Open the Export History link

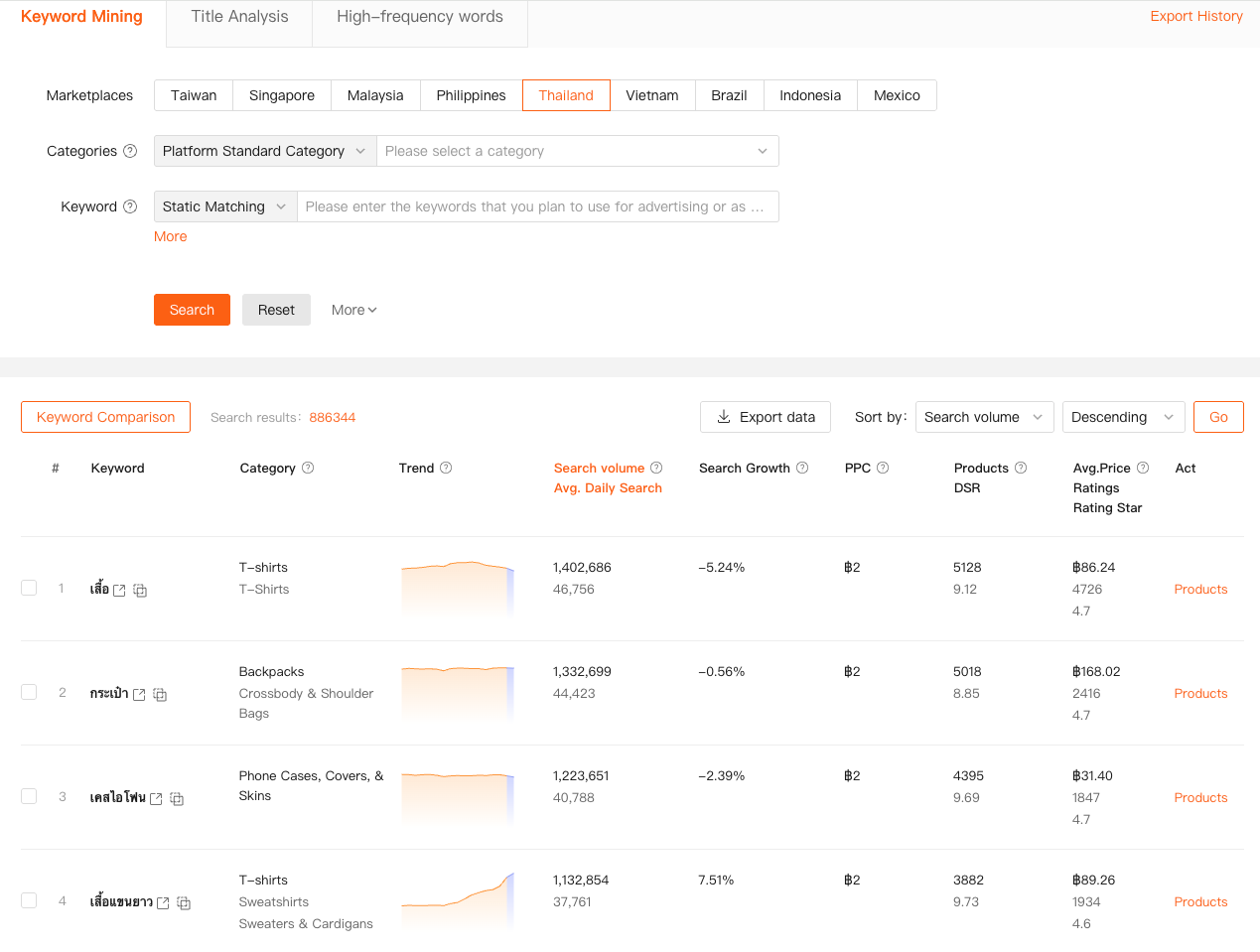1195,16
